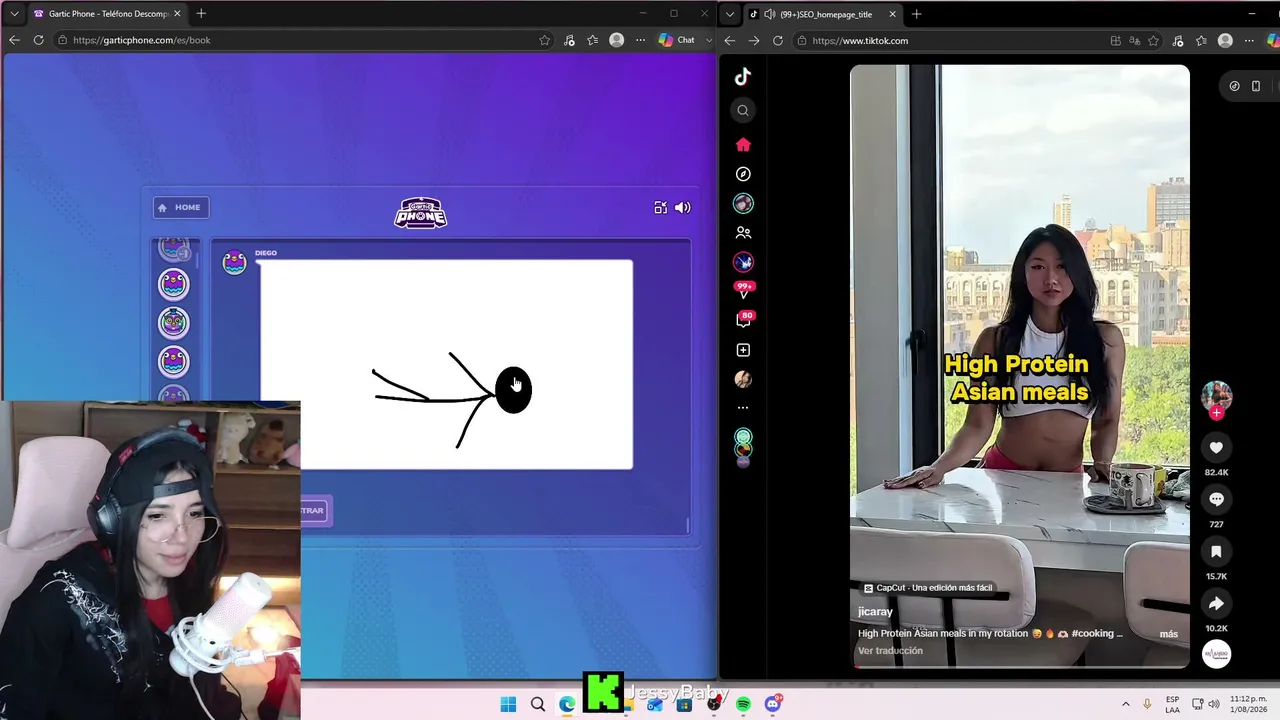Open the Windows Start menu

click(x=508, y=704)
